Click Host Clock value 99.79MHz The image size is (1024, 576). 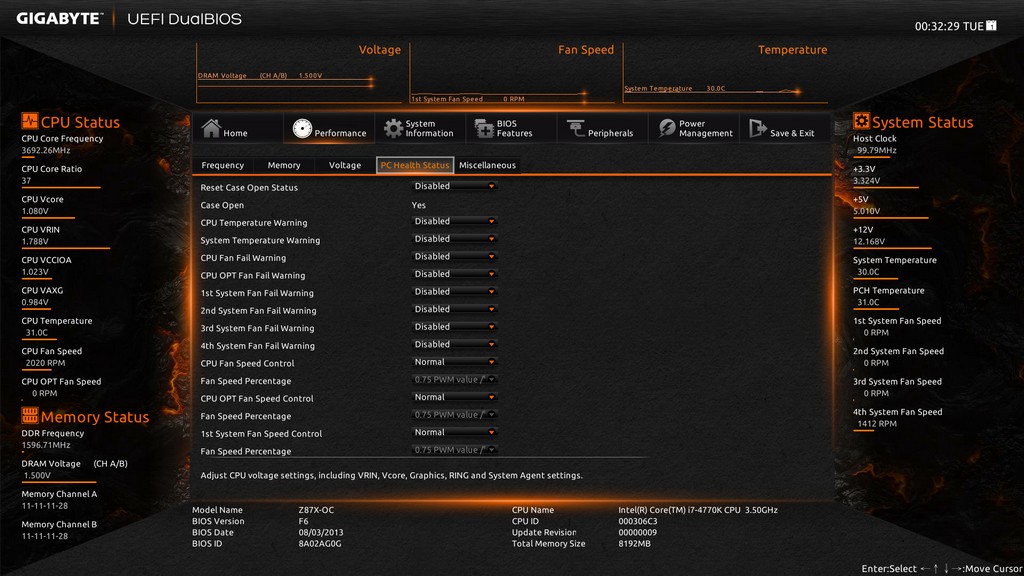(x=876, y=150)
